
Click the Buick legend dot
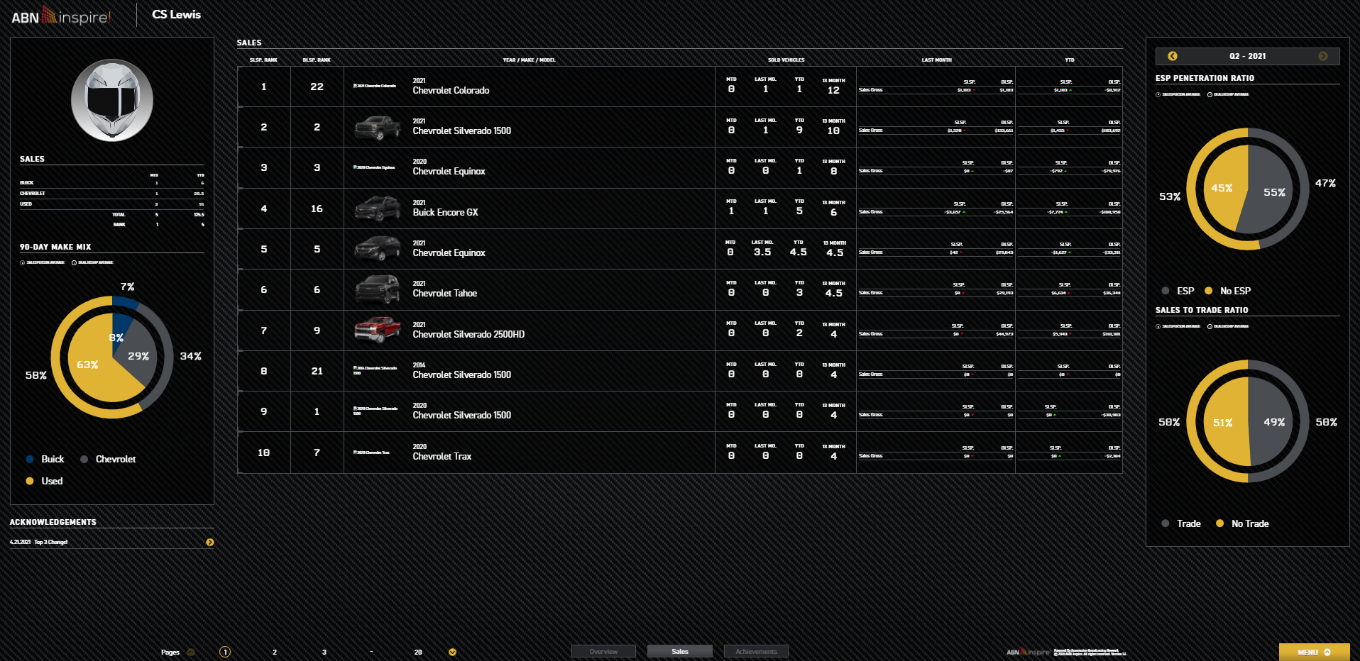coord(28,459)
